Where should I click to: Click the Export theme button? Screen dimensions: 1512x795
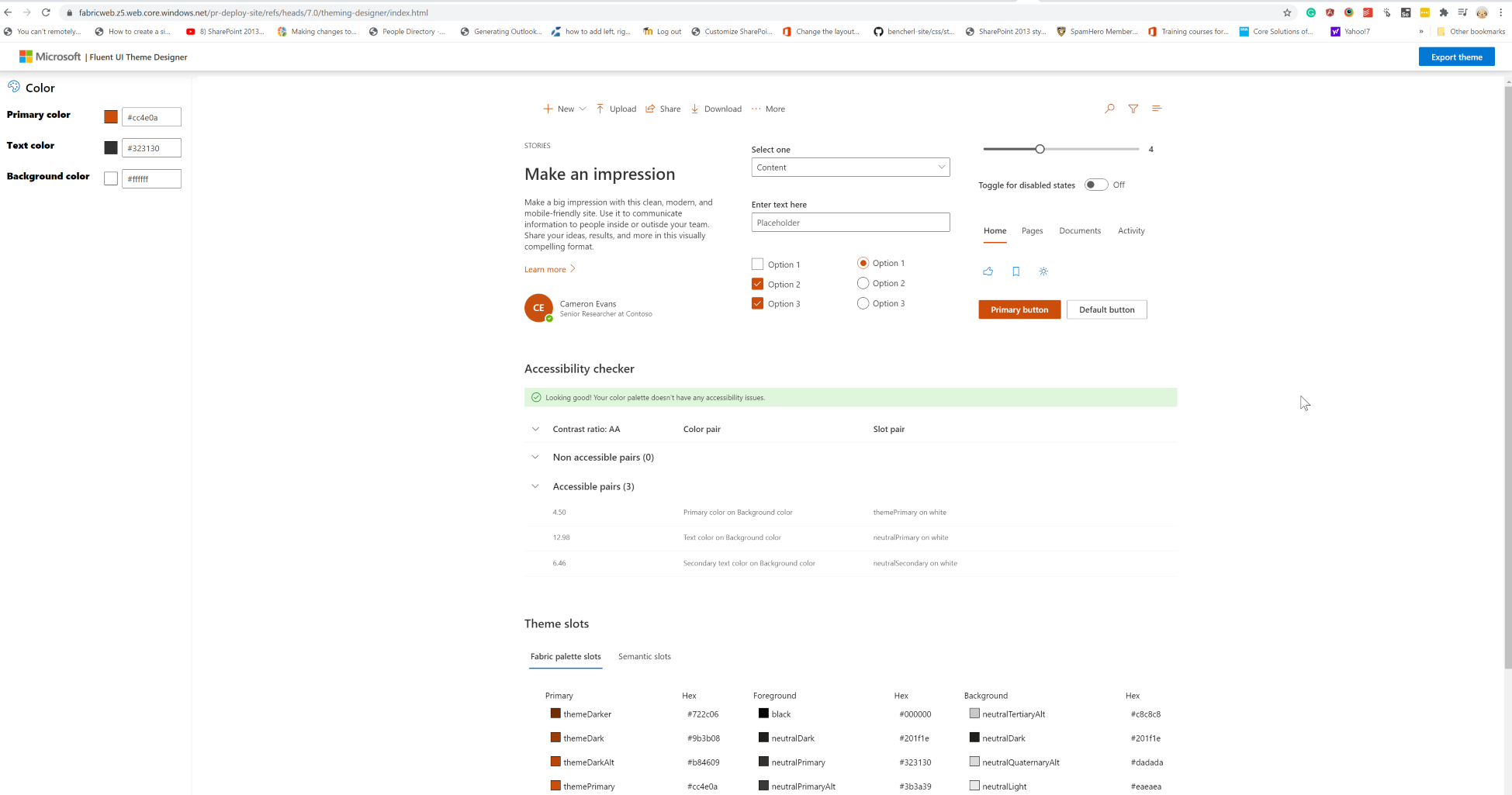(x=1456, y=57)
